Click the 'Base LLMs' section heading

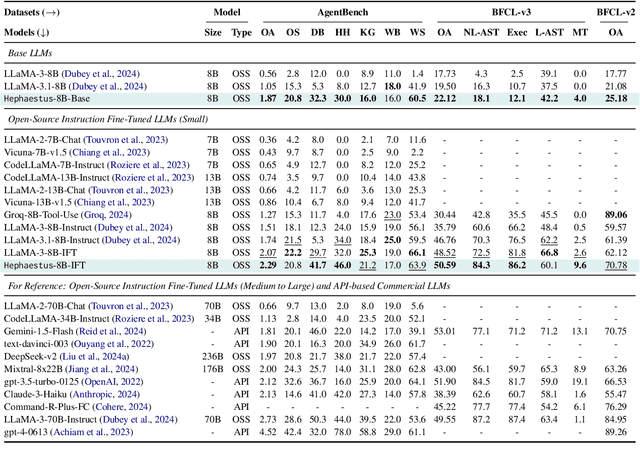30,53
